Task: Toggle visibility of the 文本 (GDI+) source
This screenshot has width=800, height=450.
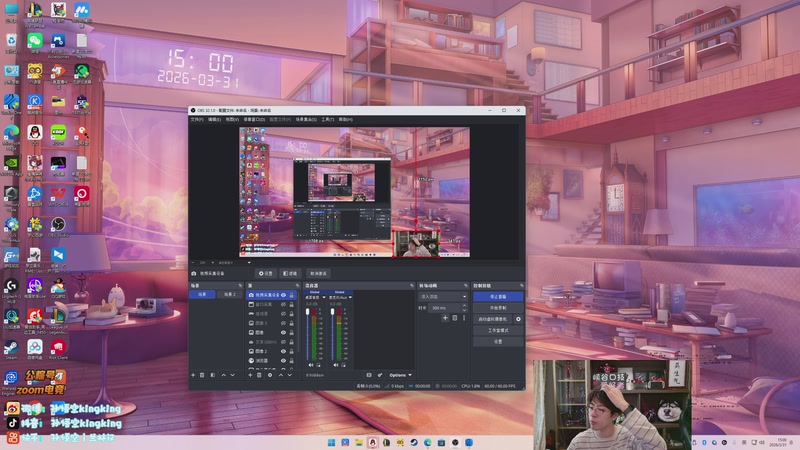Action: (x=284, y=342)
